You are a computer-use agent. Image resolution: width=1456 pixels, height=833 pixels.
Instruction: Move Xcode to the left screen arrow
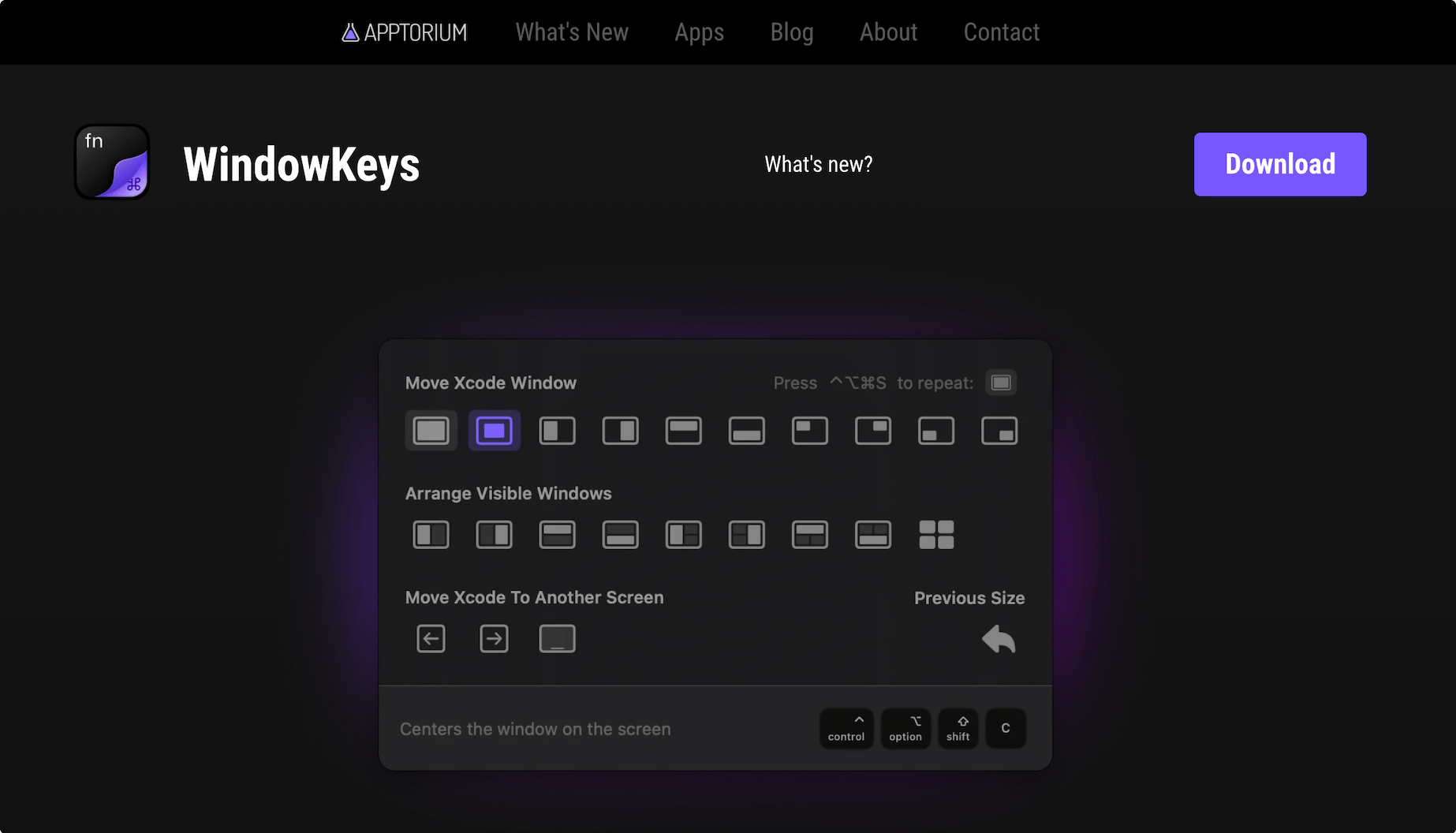click(431, 639)
